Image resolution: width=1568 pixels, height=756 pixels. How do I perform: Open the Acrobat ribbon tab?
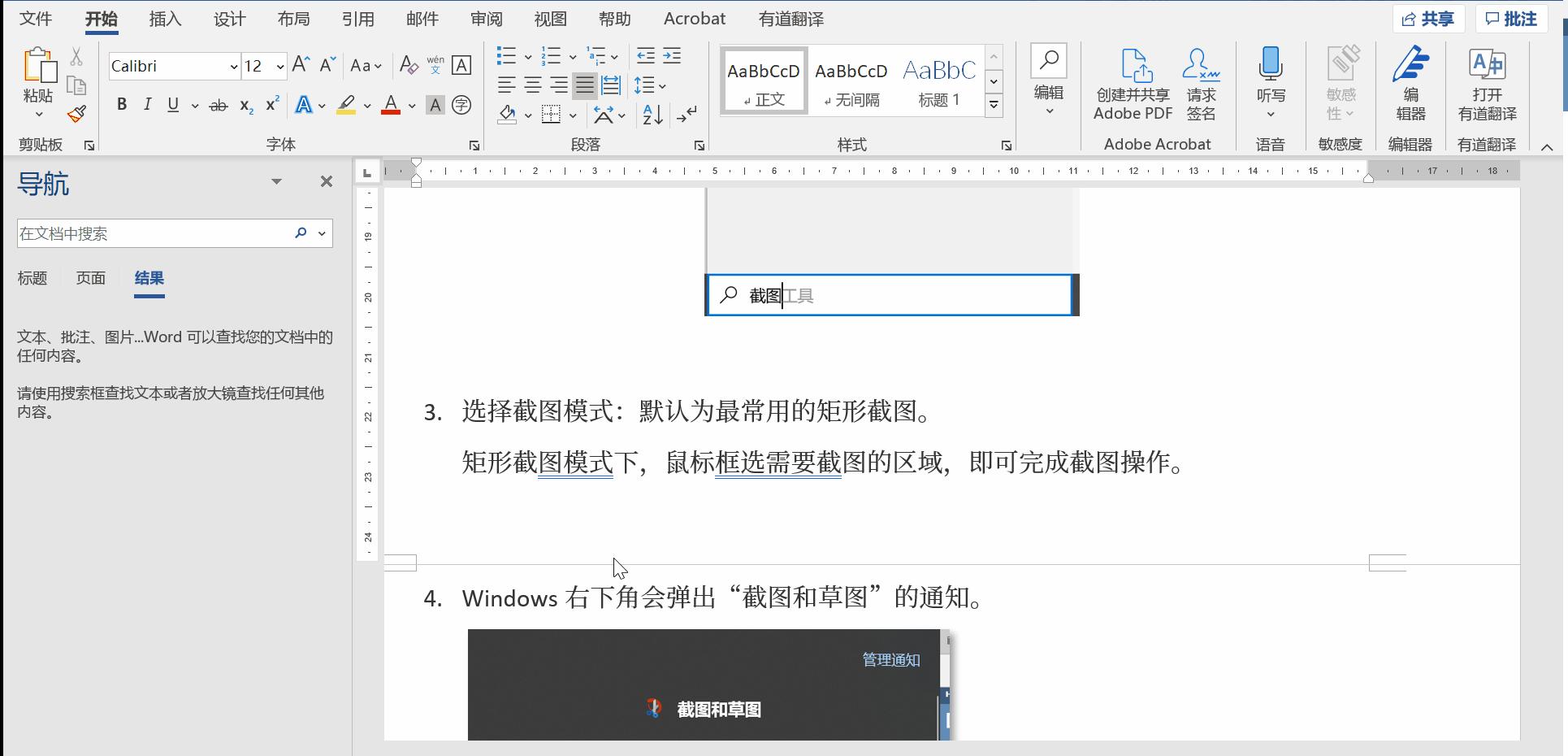(693, 18)
